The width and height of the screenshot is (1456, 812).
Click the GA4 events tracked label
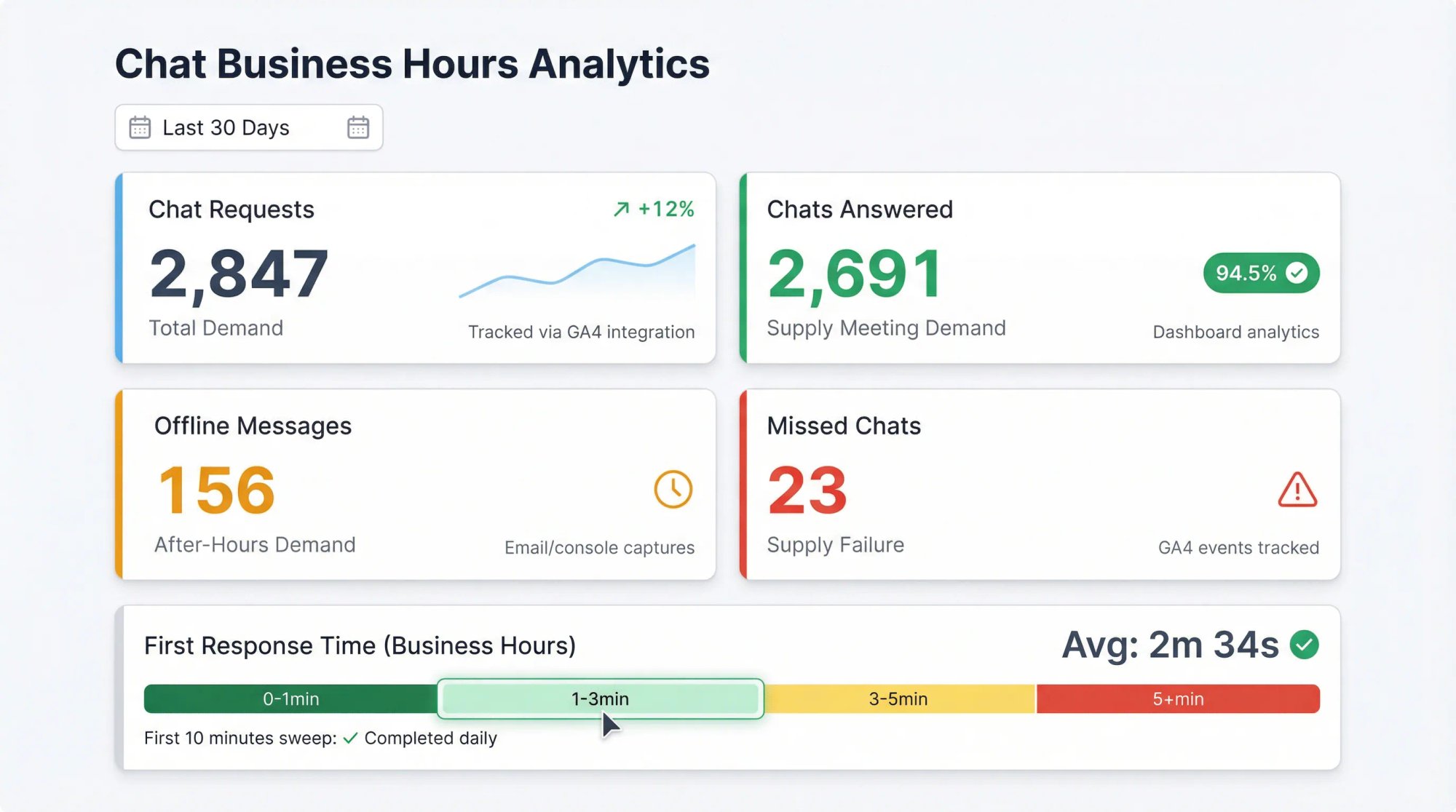pyautogui.click(x=1238, y=547)
